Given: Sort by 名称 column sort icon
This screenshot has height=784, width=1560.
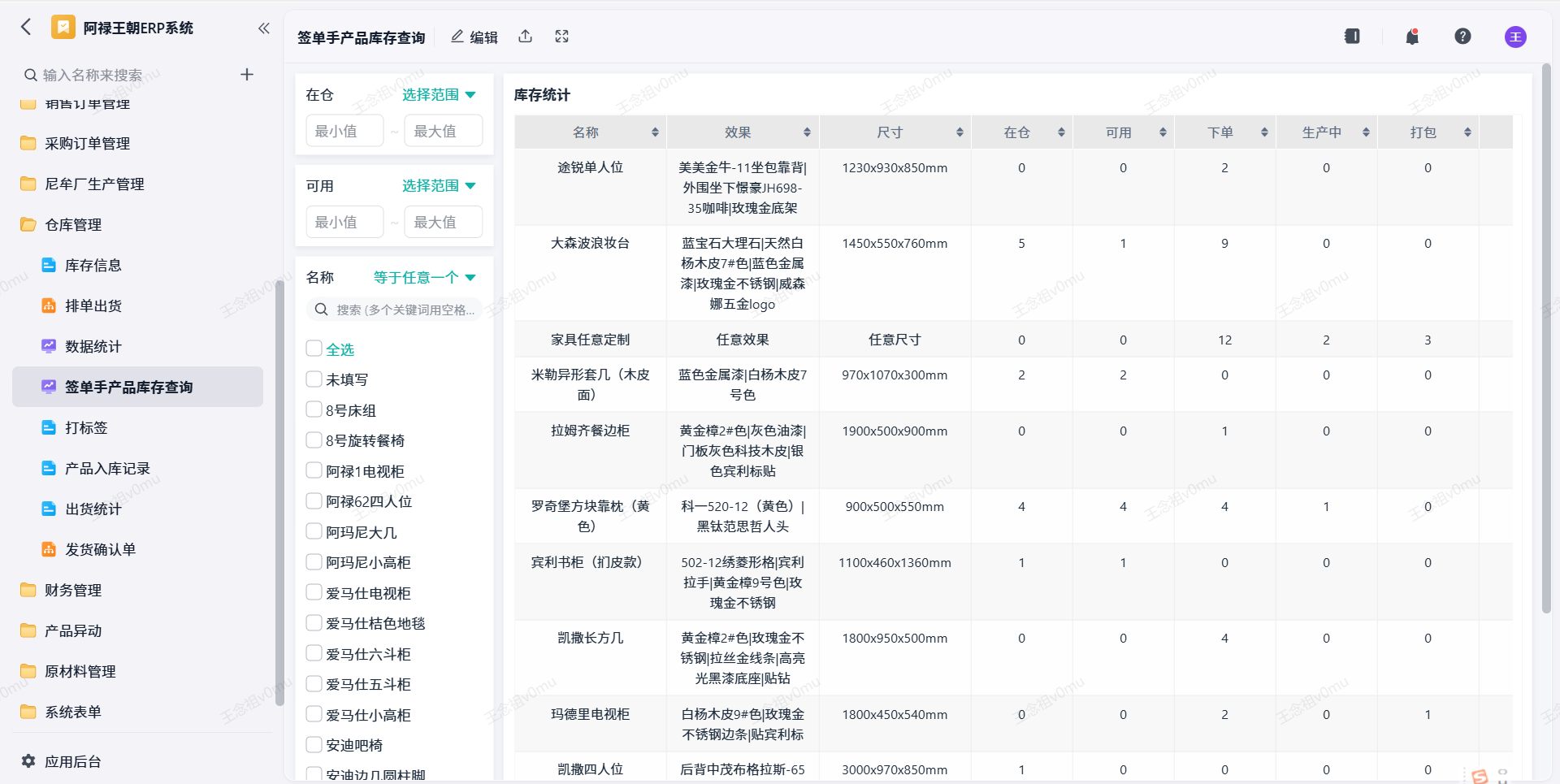Looking at the screenshot, I should pos(655,132).
